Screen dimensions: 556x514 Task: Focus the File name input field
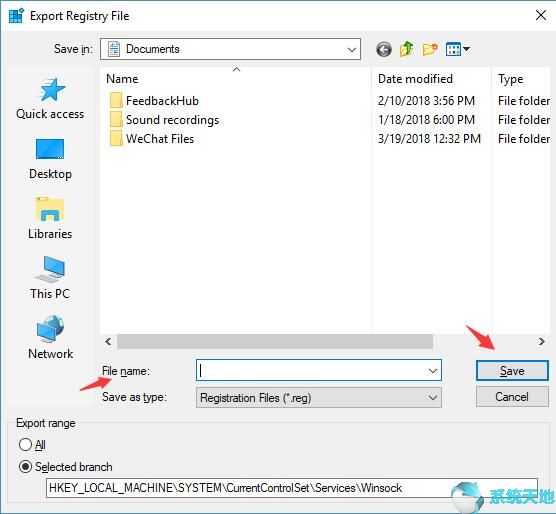319,371
